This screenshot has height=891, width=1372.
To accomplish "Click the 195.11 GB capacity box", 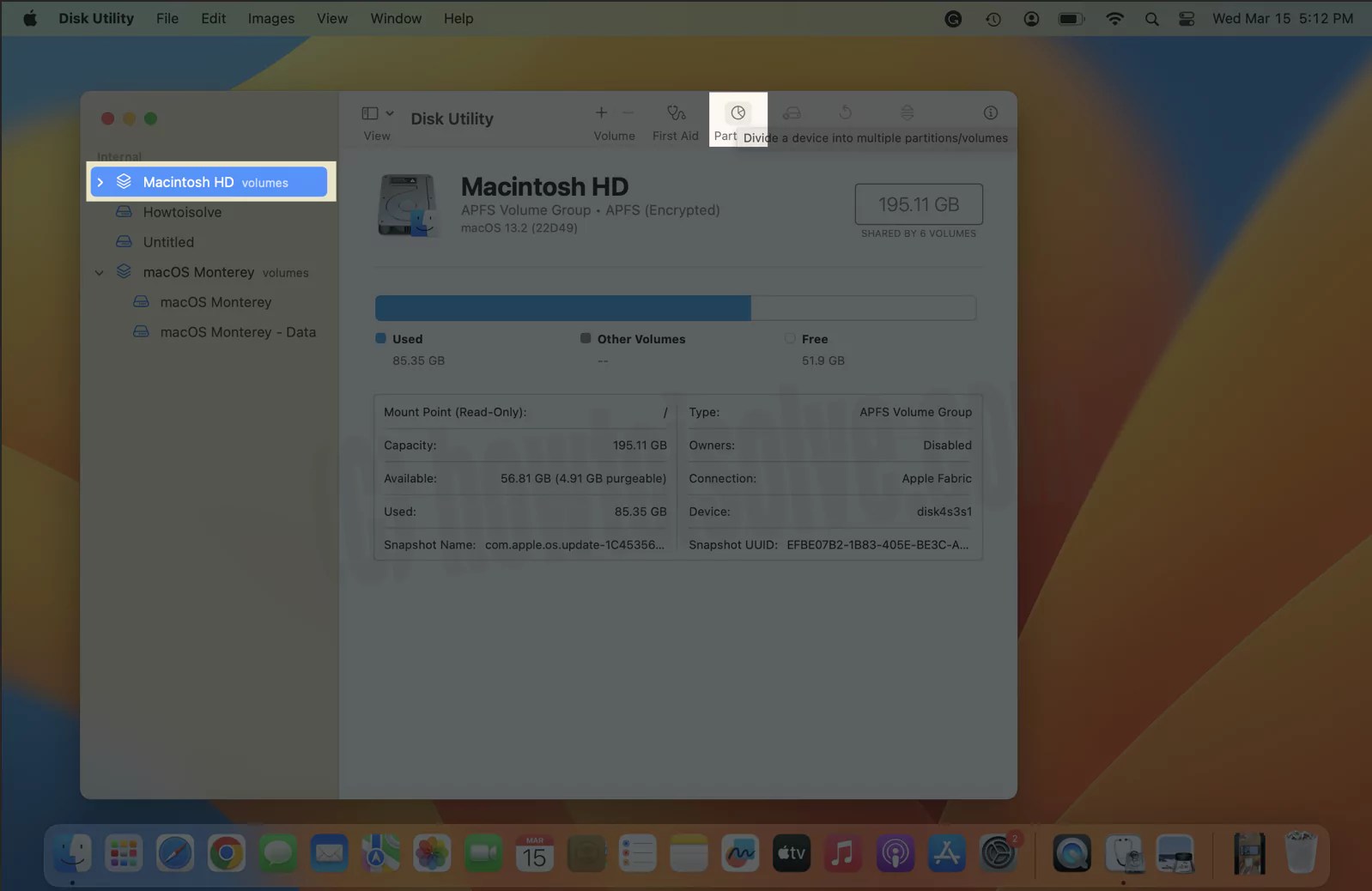I will click(x=919, y=204).
